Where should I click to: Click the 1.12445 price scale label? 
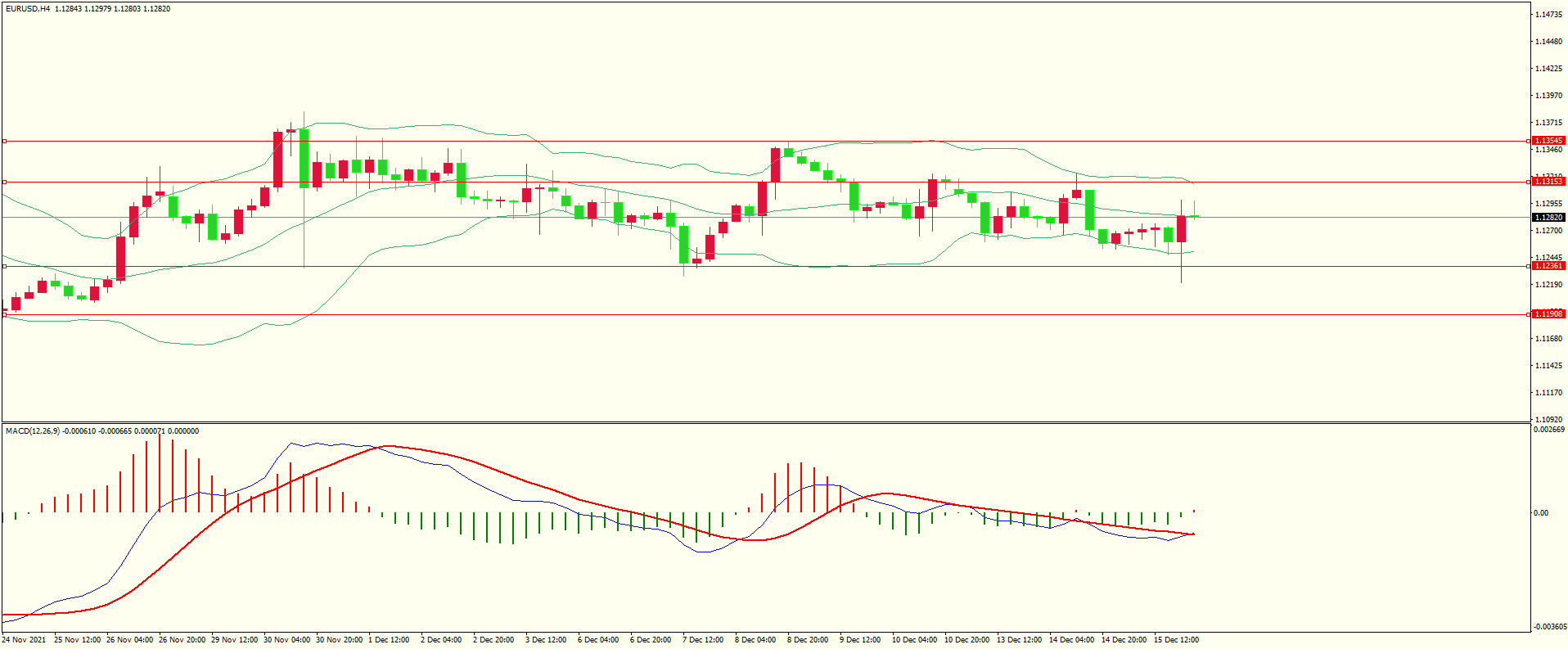1548,258
